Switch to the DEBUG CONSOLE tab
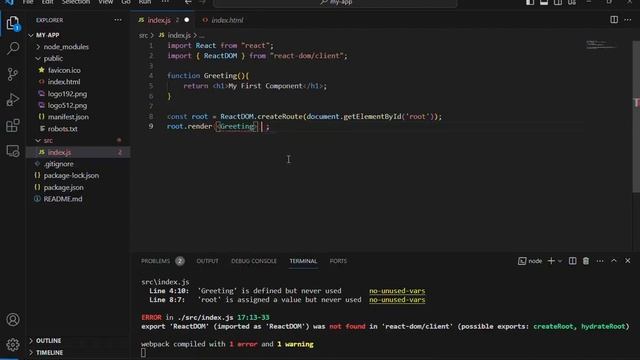The height and width of the screenshot is (360, 640). [x=253, y=261]
